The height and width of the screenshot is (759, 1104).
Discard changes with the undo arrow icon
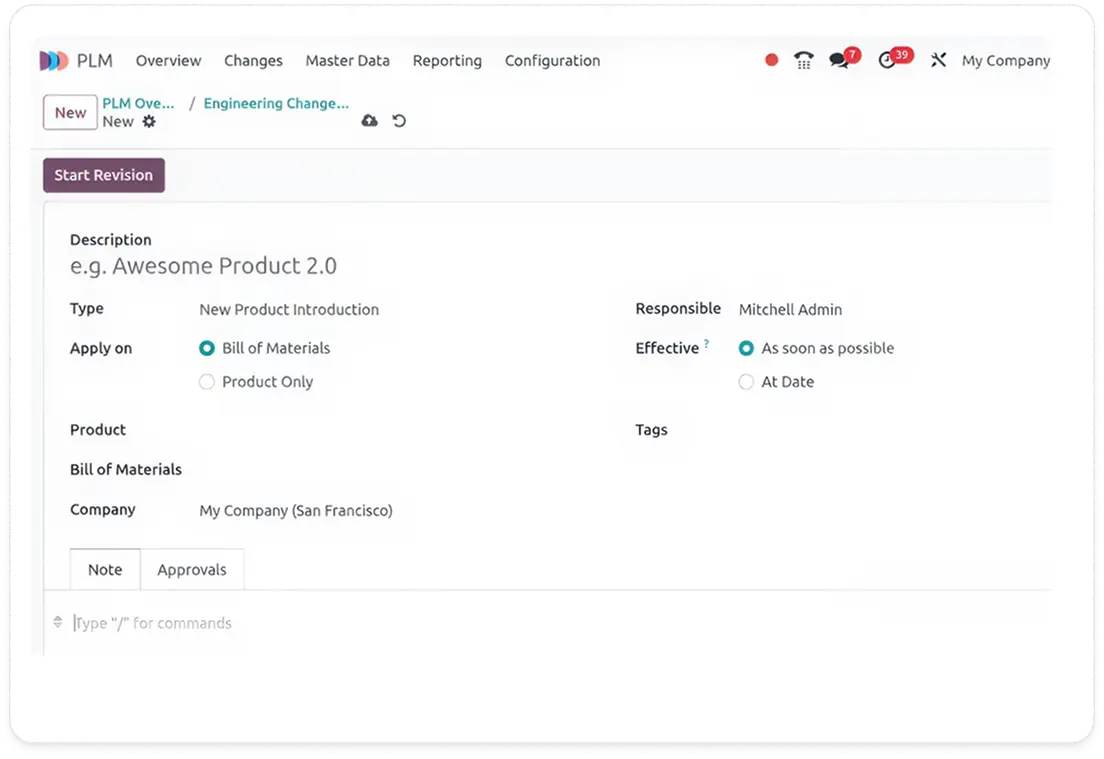pyautogui.click(x=399, y=121)
